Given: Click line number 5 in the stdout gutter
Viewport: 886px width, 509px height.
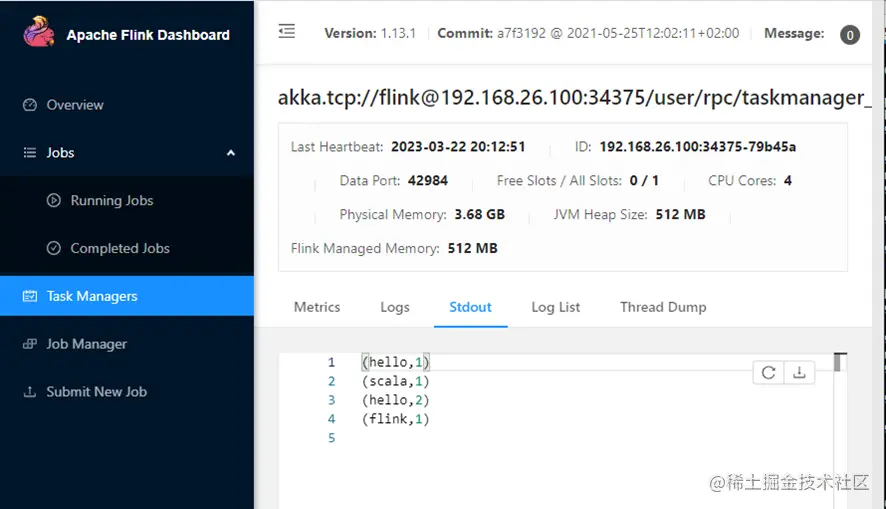Looking at the screenshot, I should (332, 438).
